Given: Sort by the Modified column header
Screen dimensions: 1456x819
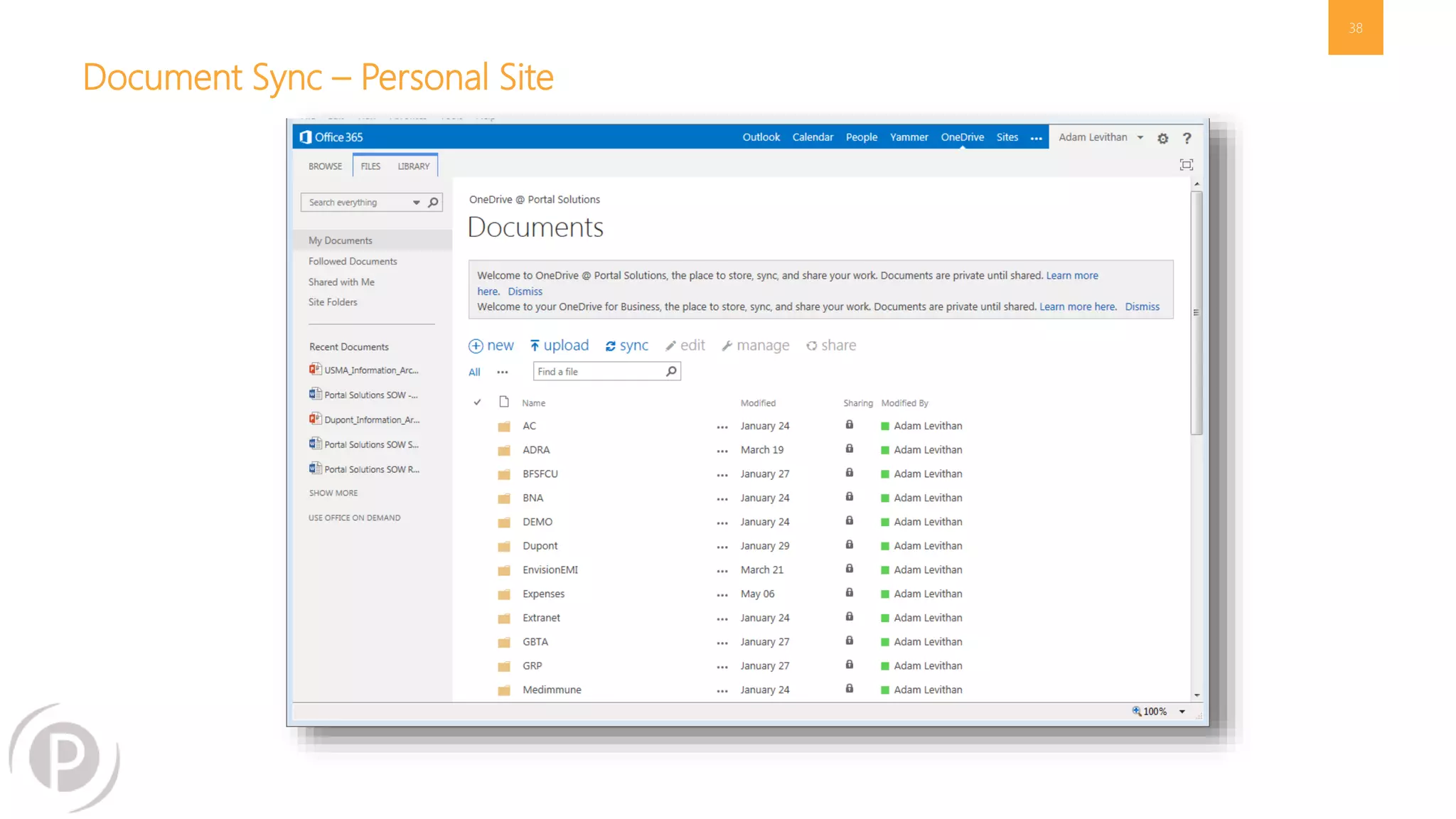Looking at the screenshot, I should point(758,403).
